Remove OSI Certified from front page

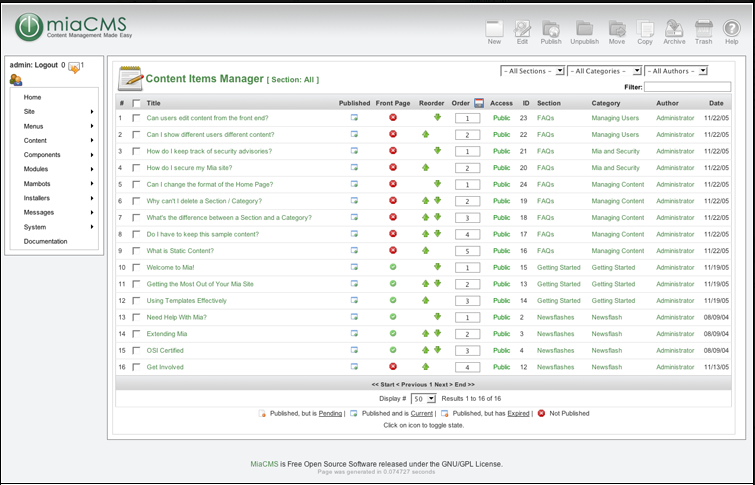click(x=393, y=350)
